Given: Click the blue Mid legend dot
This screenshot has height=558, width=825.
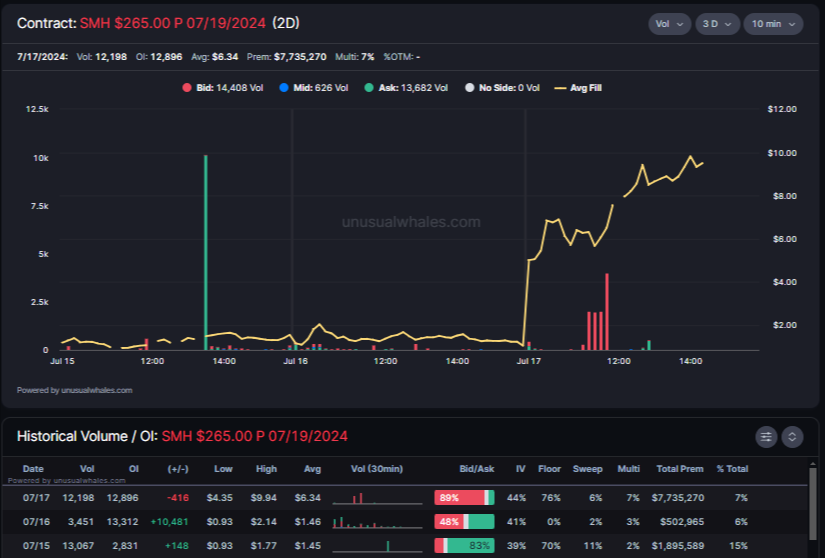Looking at the screenshot, I should click(284, 88).
